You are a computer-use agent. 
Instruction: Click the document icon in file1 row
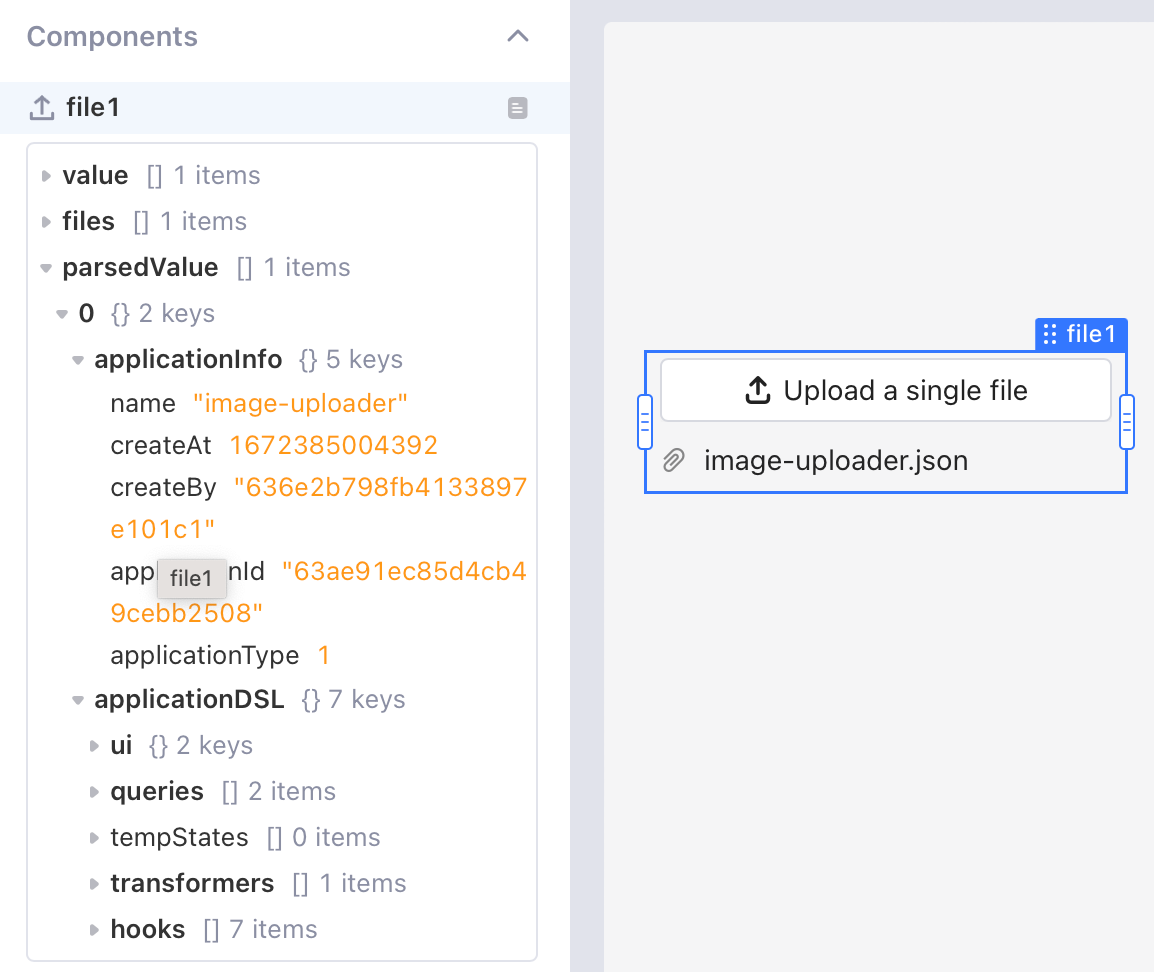coord(517,108)
